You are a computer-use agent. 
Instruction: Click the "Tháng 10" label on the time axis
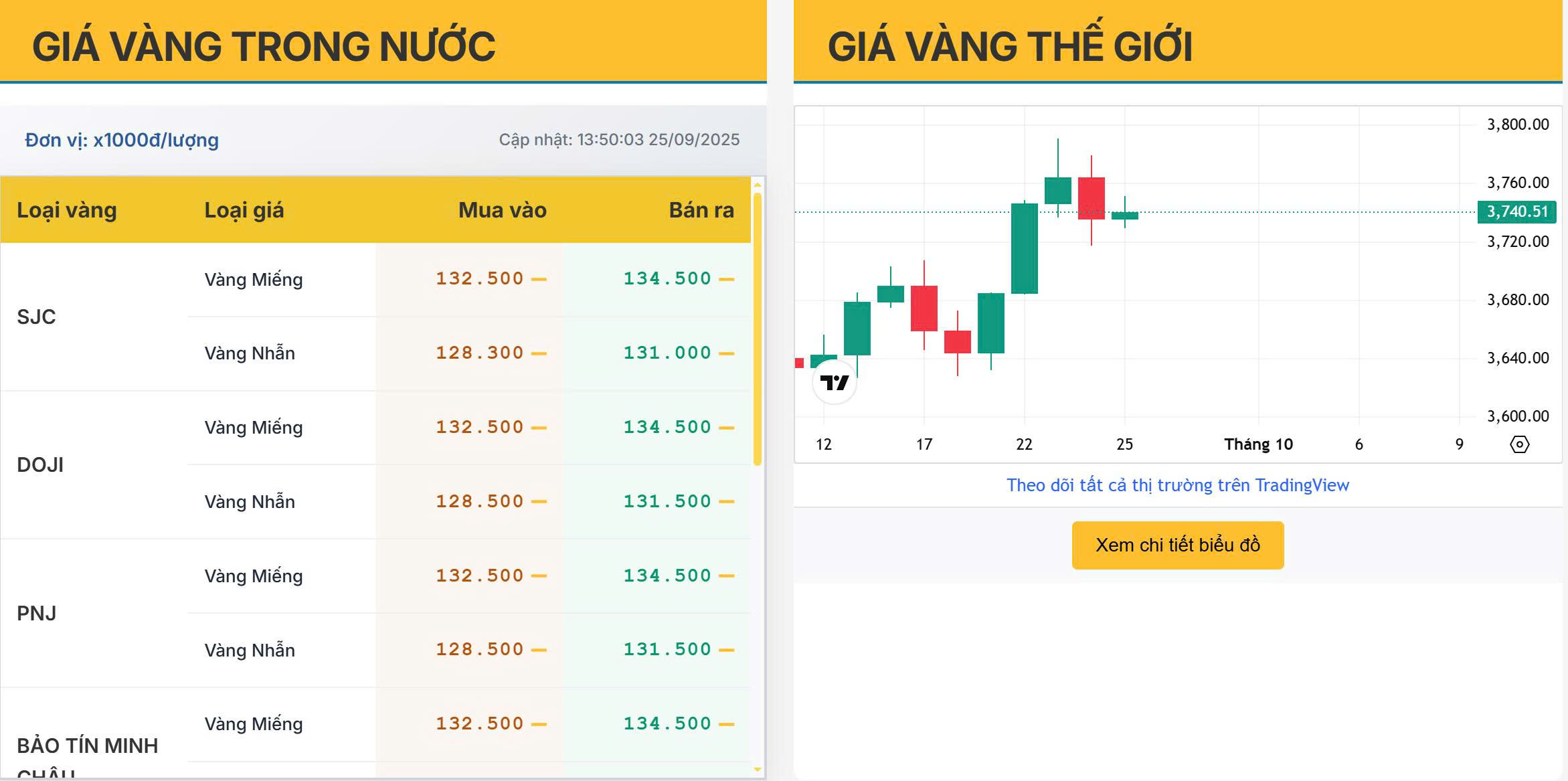click(x=1258, y=444)
